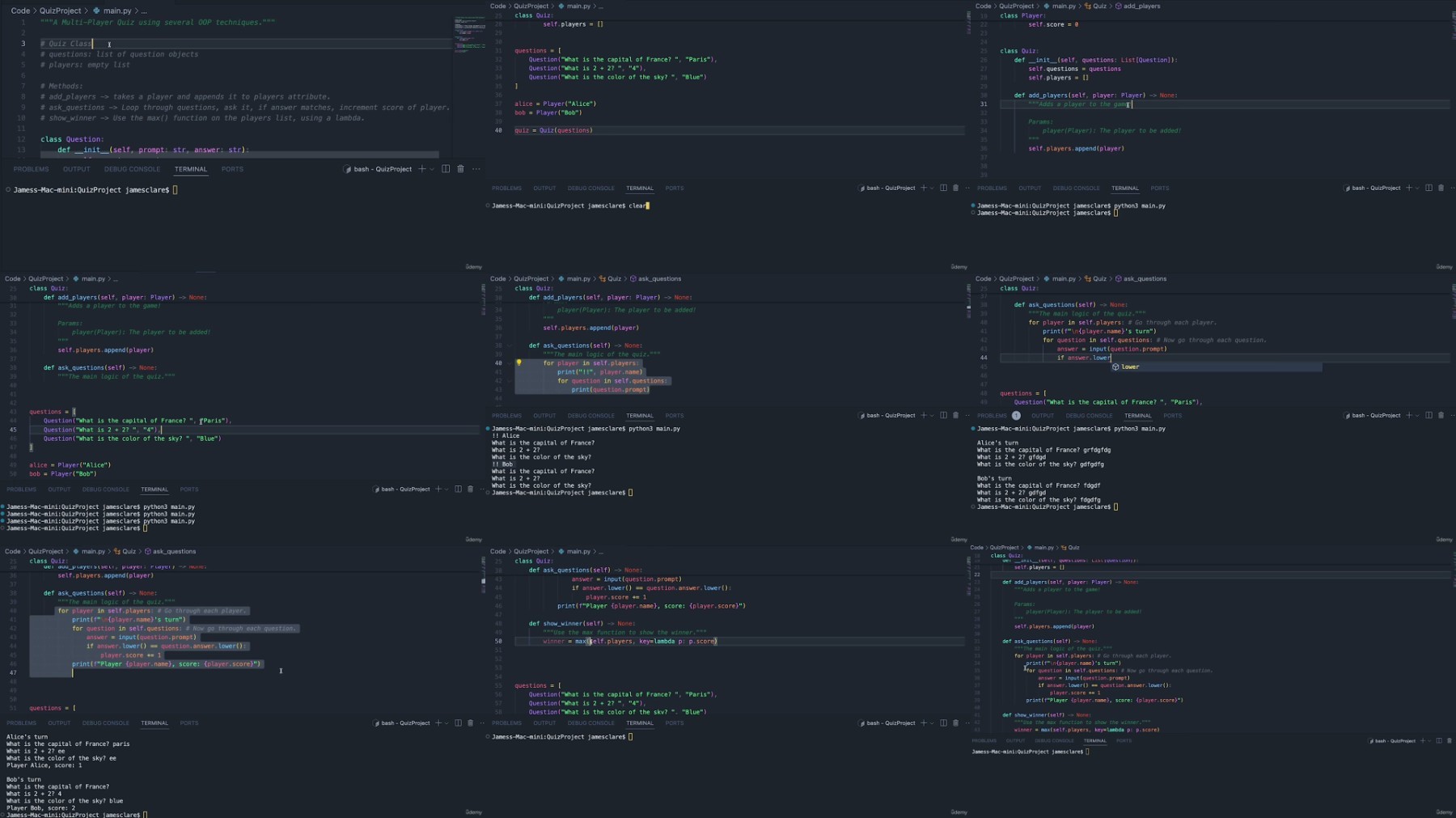The image size is (1456, 818).
Task: Open Ports tab above the clear command terminal
Action: coord(674,189)
